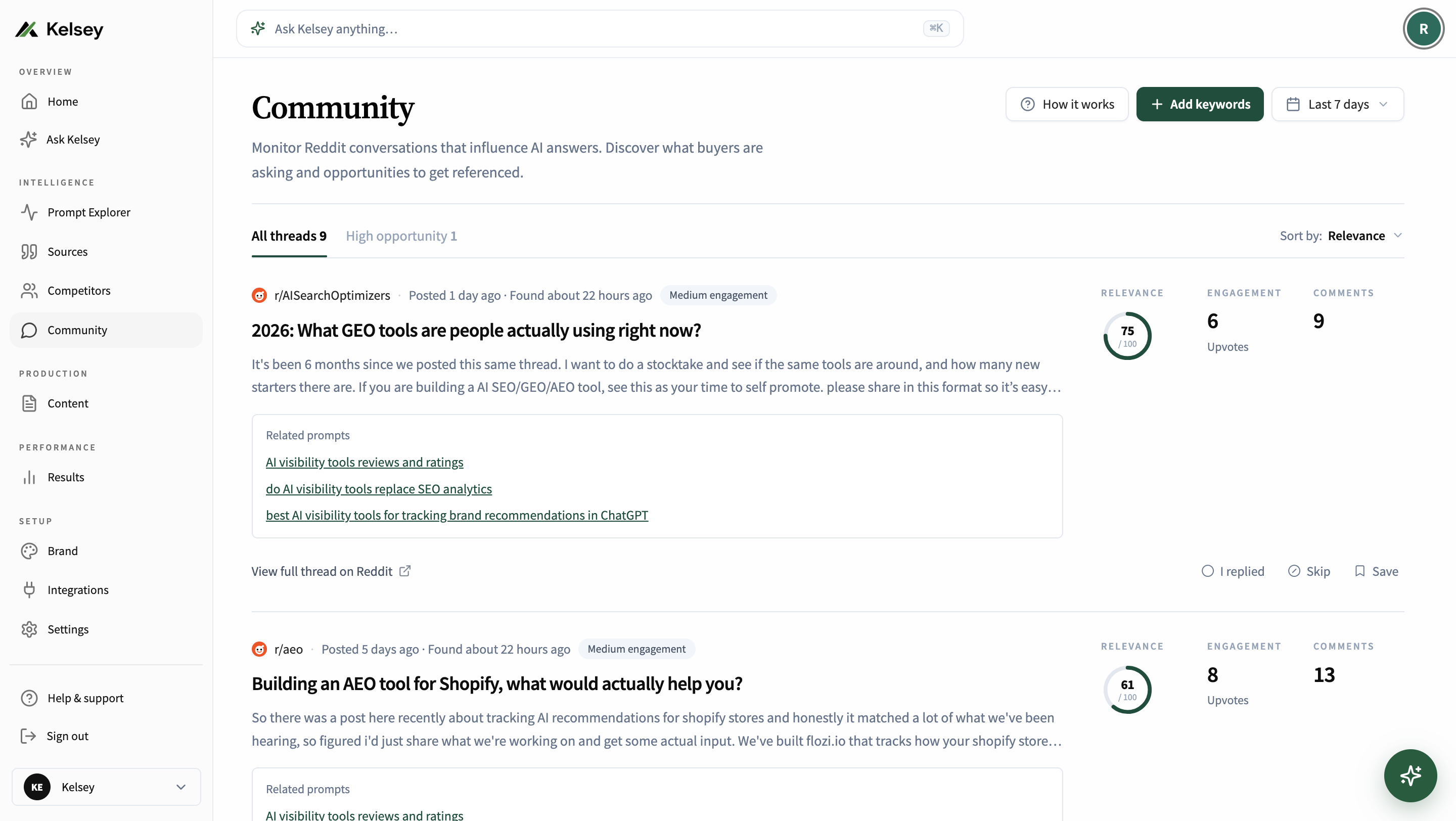Open Ask Kelsey sparkle item in sidebar

click(x=106, y=140)
